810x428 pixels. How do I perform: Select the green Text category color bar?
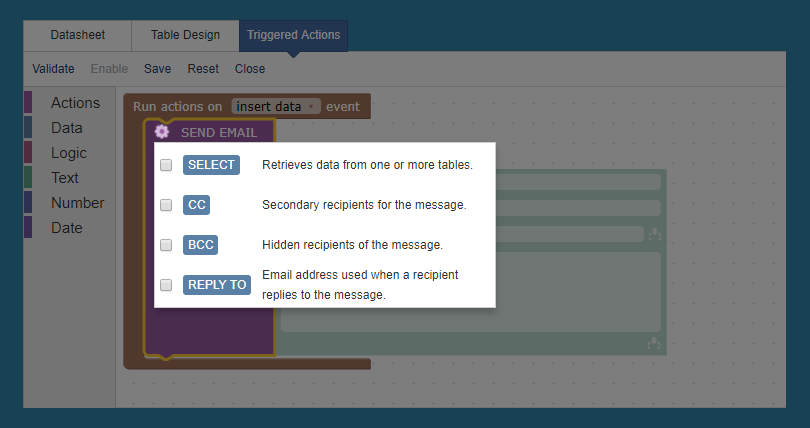click(x=28, y=178)
